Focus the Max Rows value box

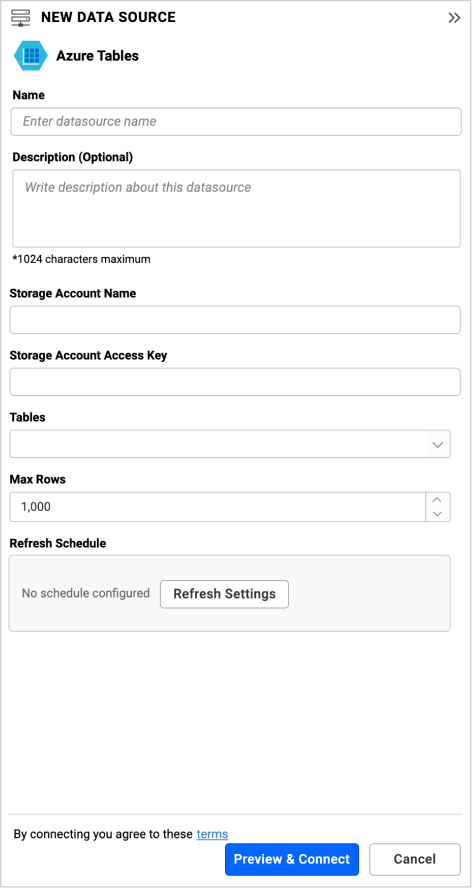coord(218,507)
